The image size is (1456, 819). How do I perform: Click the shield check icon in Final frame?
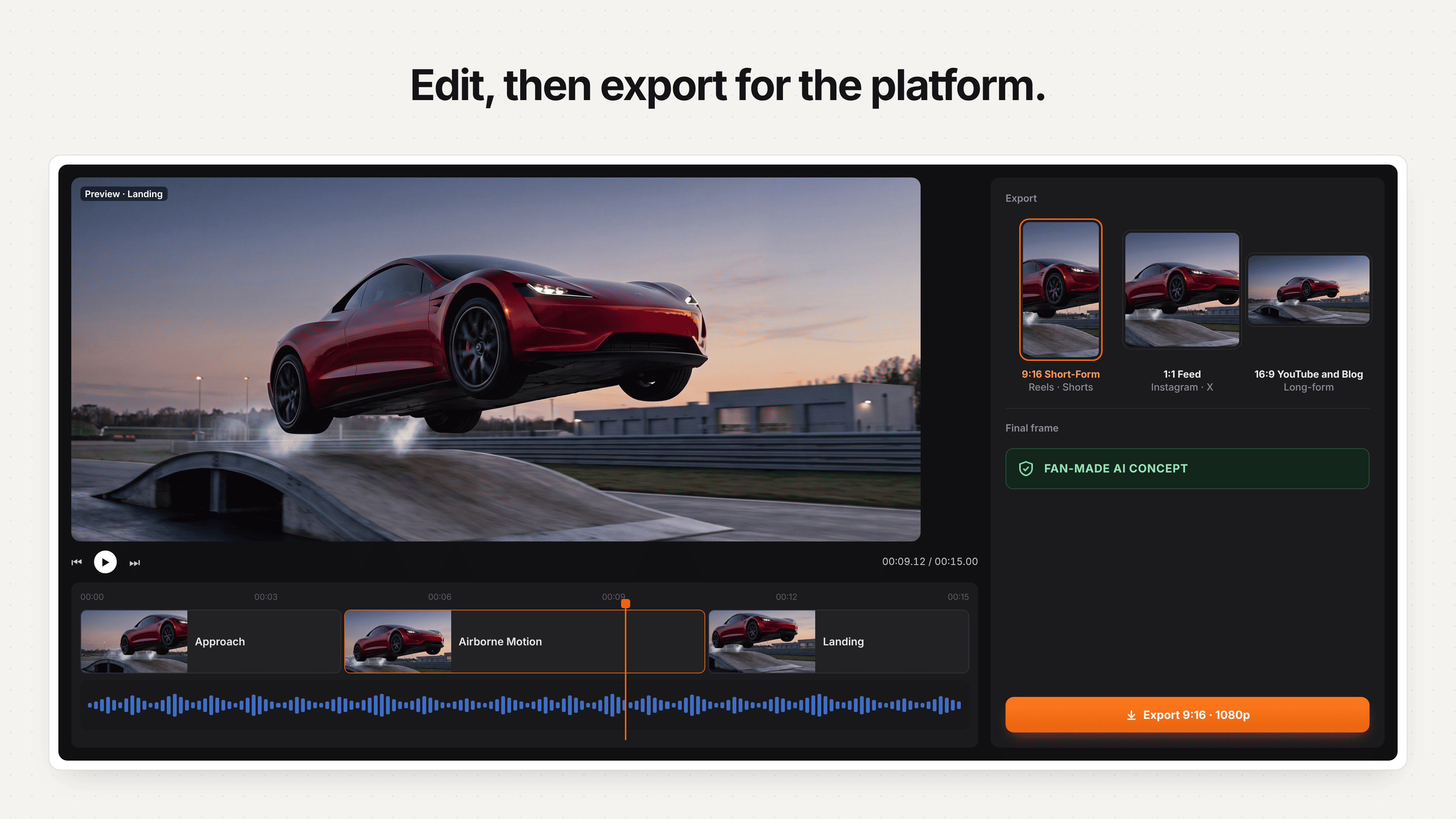(x=1026, y=469)
